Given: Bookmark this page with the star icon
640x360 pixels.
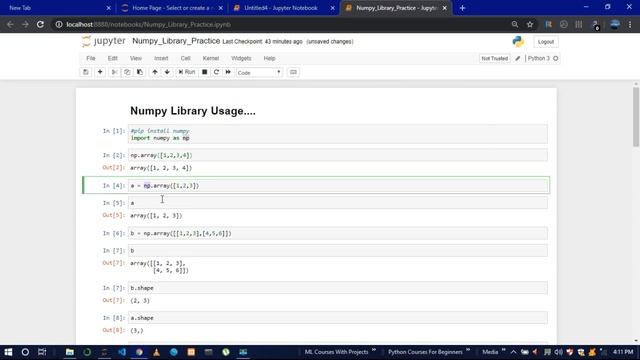Looking at the screenshot, I should coord(530,24).
